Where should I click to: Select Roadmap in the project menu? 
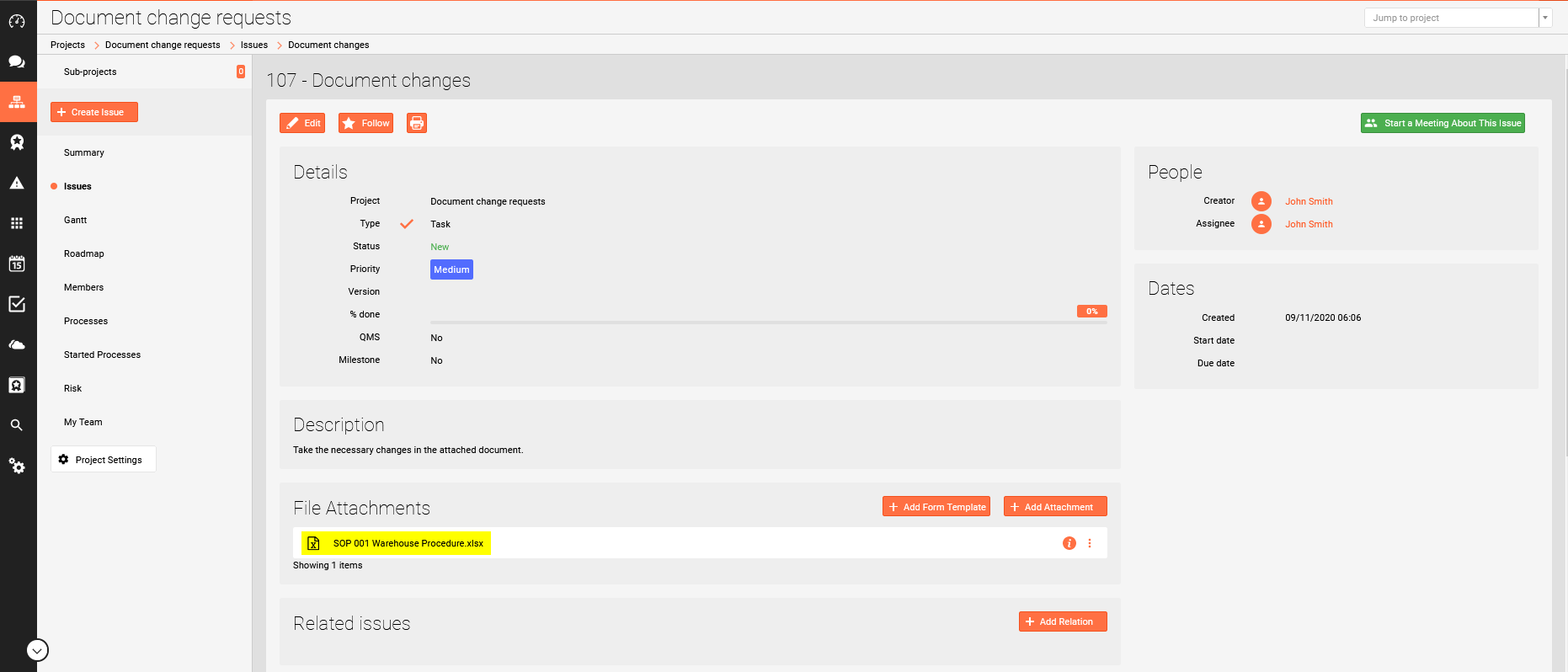pyautogui.click(x=84, y=253)
